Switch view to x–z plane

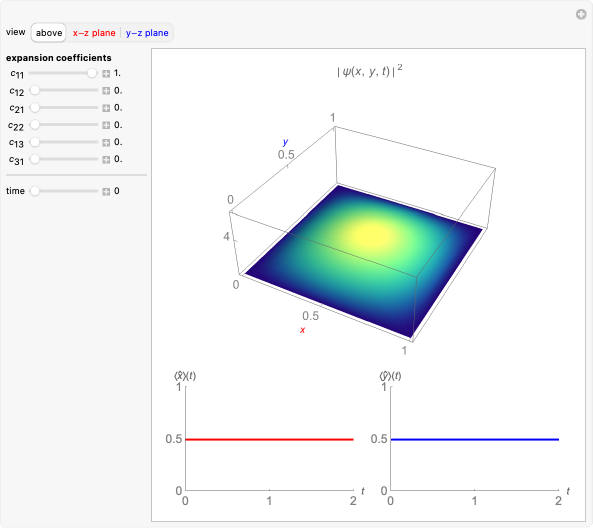coord(94,33)
